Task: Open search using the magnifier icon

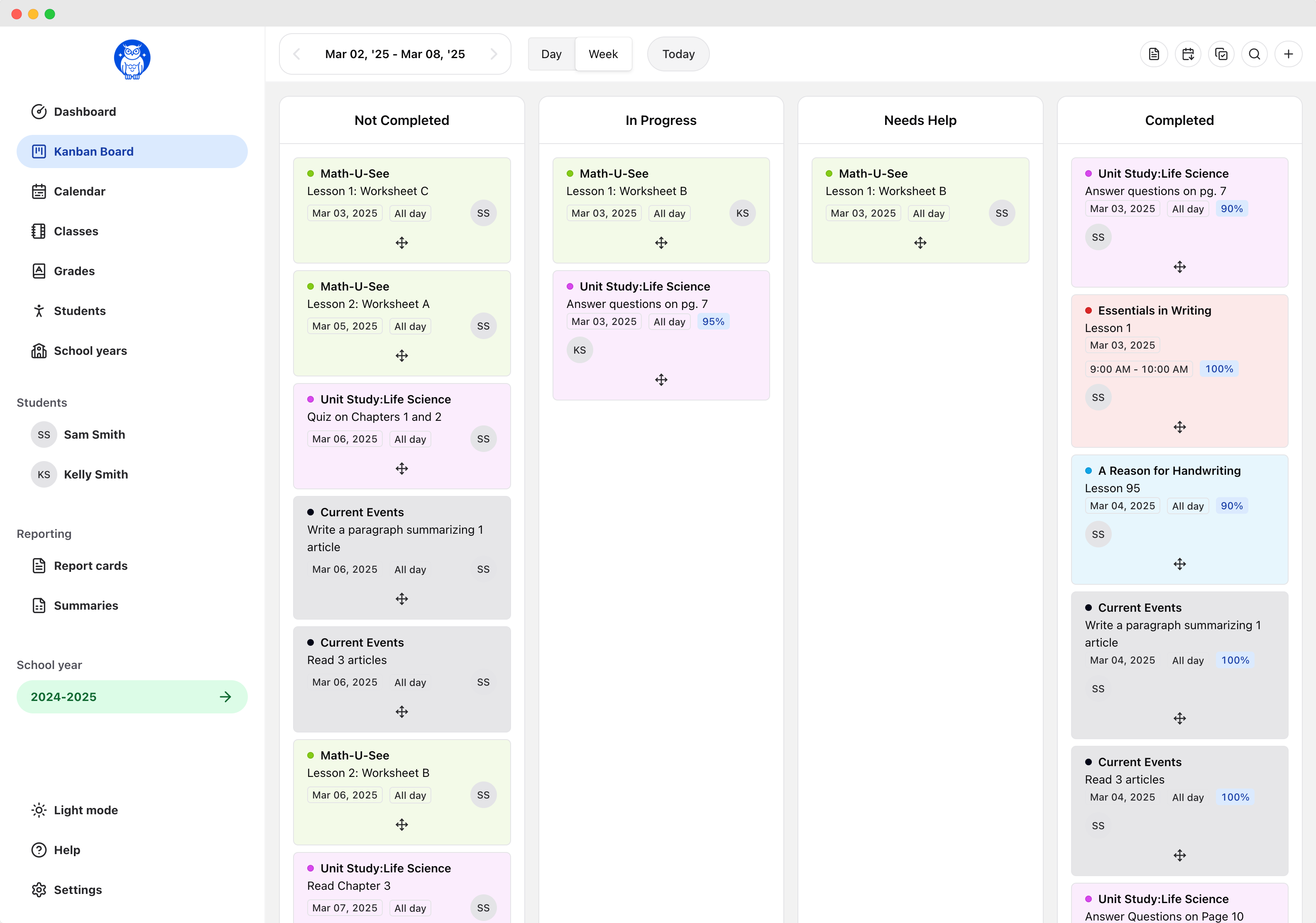Action: (x=1255, y=54)
